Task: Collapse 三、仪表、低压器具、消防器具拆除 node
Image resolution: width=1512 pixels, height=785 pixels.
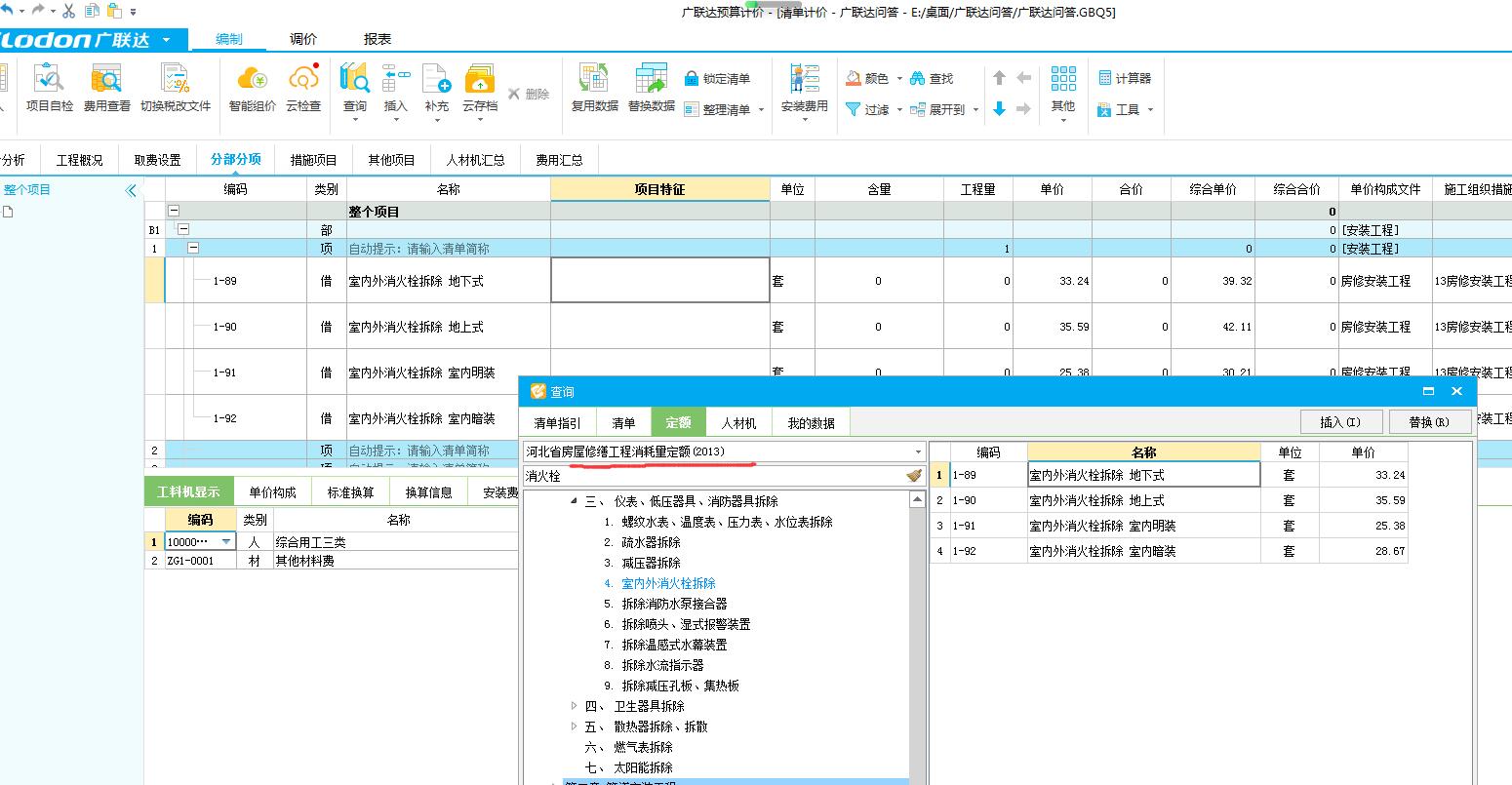Action: [x=574, y=501]
